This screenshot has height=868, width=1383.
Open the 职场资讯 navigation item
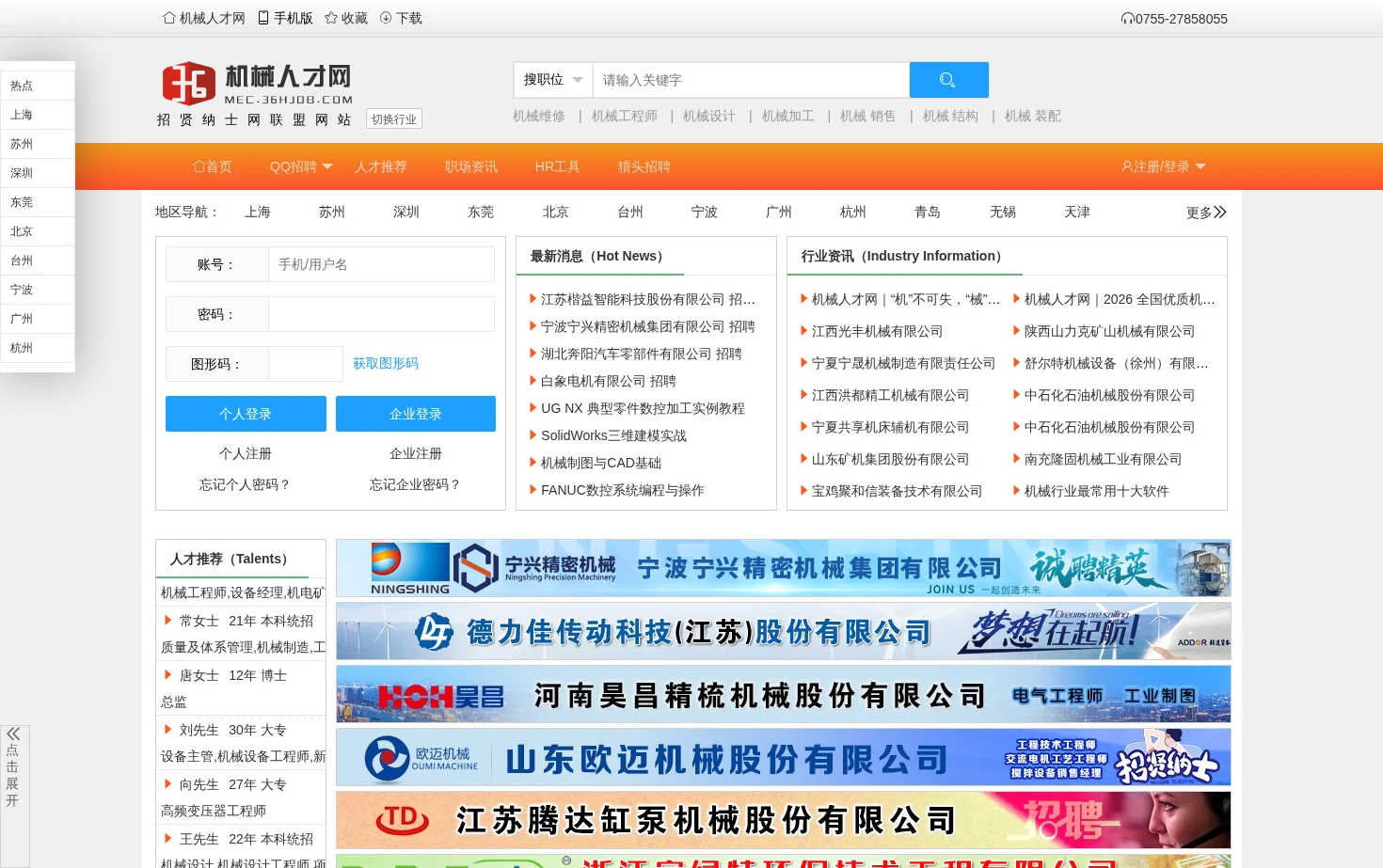point(471,166)
